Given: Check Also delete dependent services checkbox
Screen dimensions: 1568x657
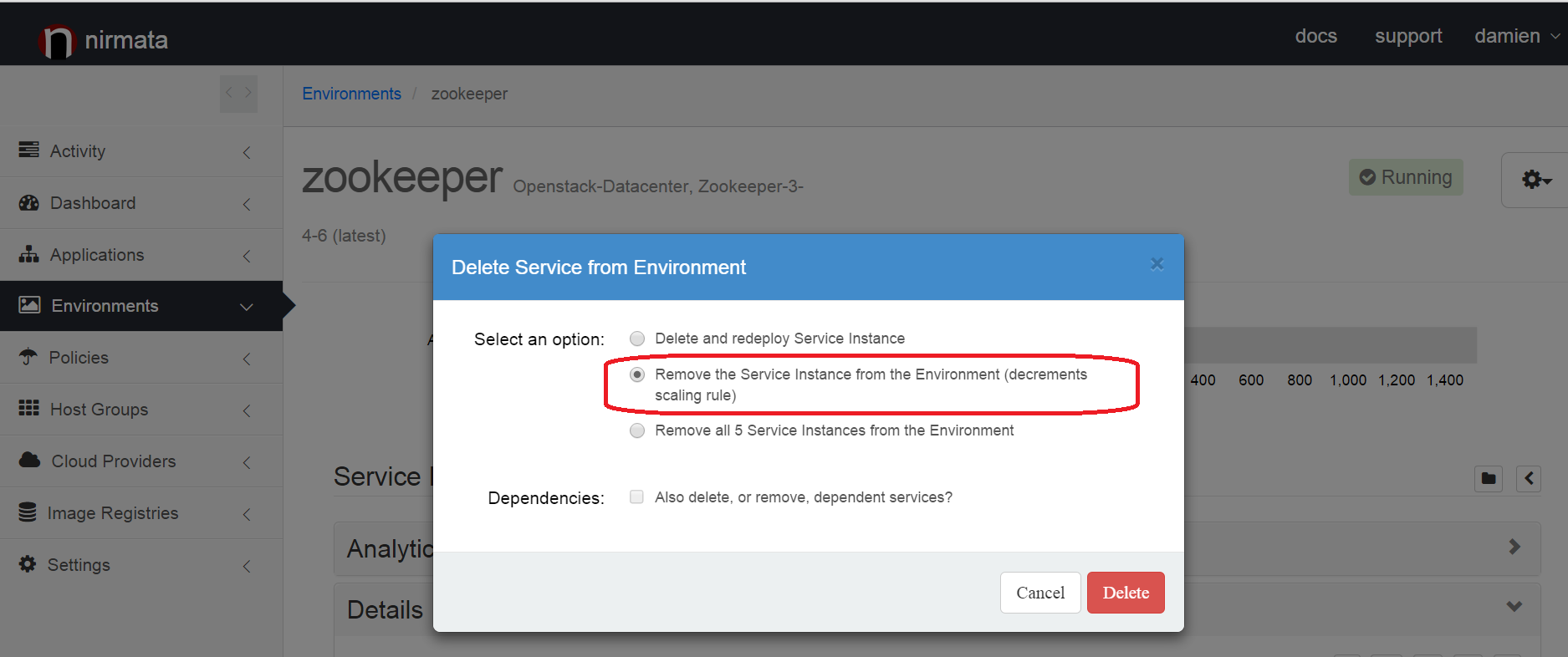Looking at the screenshot, I should [636, 497].
